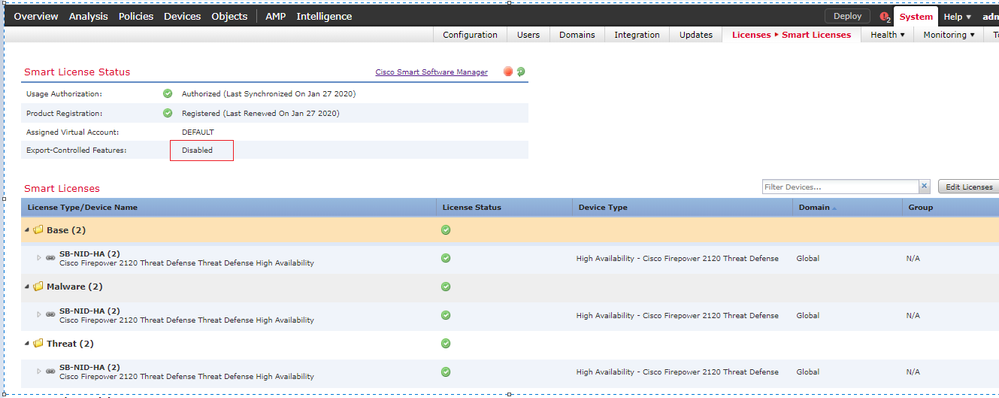Open the AMP menu

point(275,17)
